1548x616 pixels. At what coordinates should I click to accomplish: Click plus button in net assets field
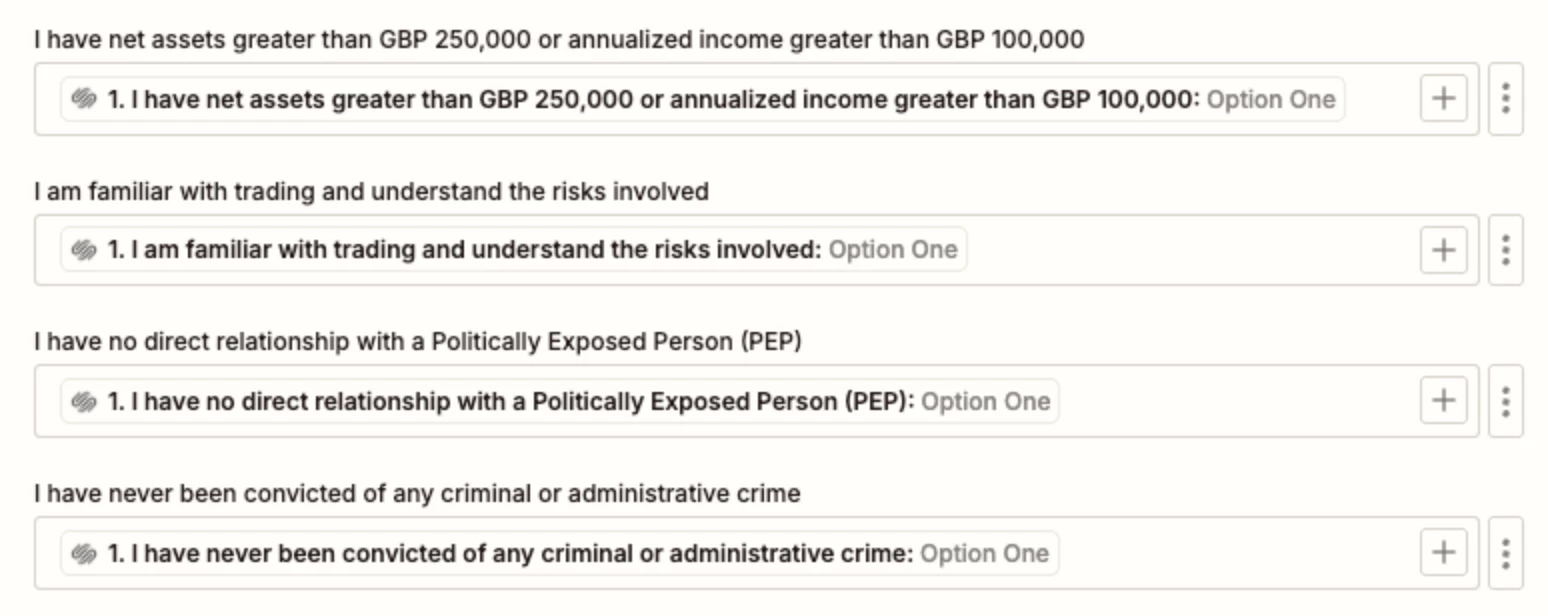tap(1443, 98)
